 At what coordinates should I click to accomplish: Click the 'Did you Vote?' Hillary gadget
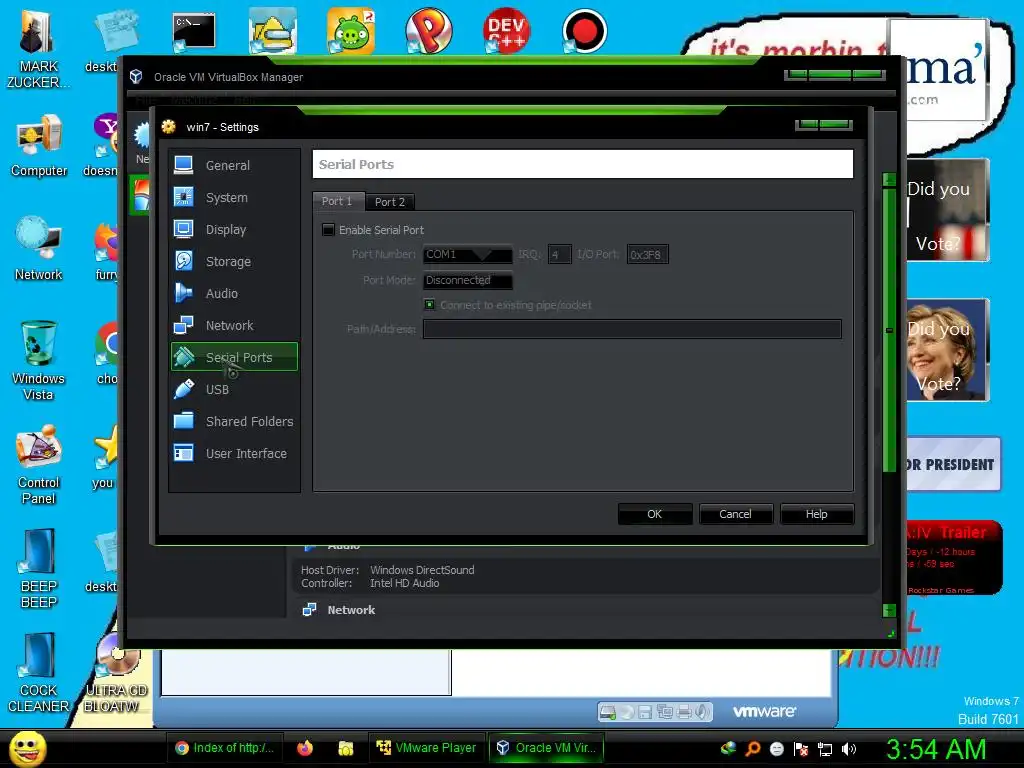click(x=947, y=350)
